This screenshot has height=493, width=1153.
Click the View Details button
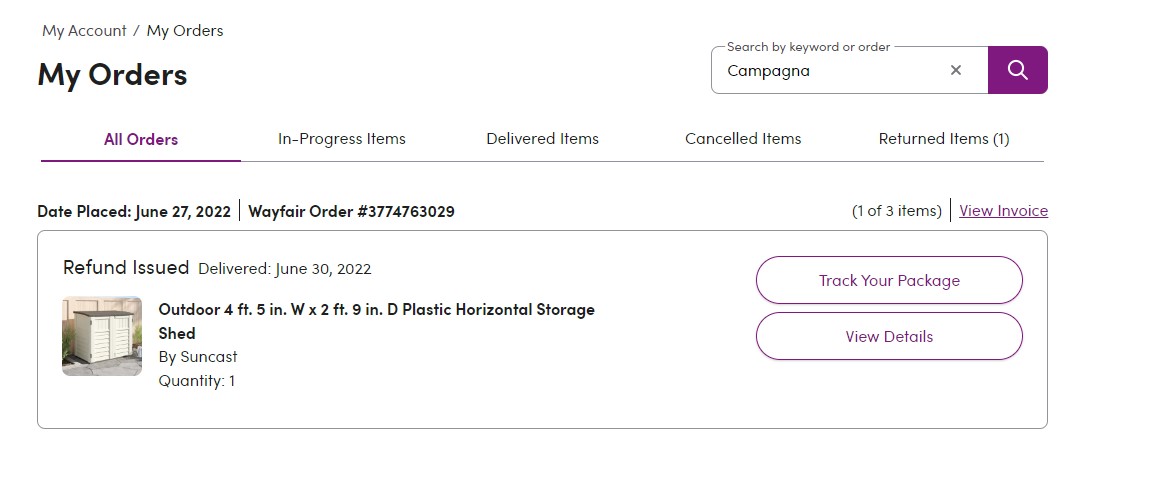tap(889, 336)
